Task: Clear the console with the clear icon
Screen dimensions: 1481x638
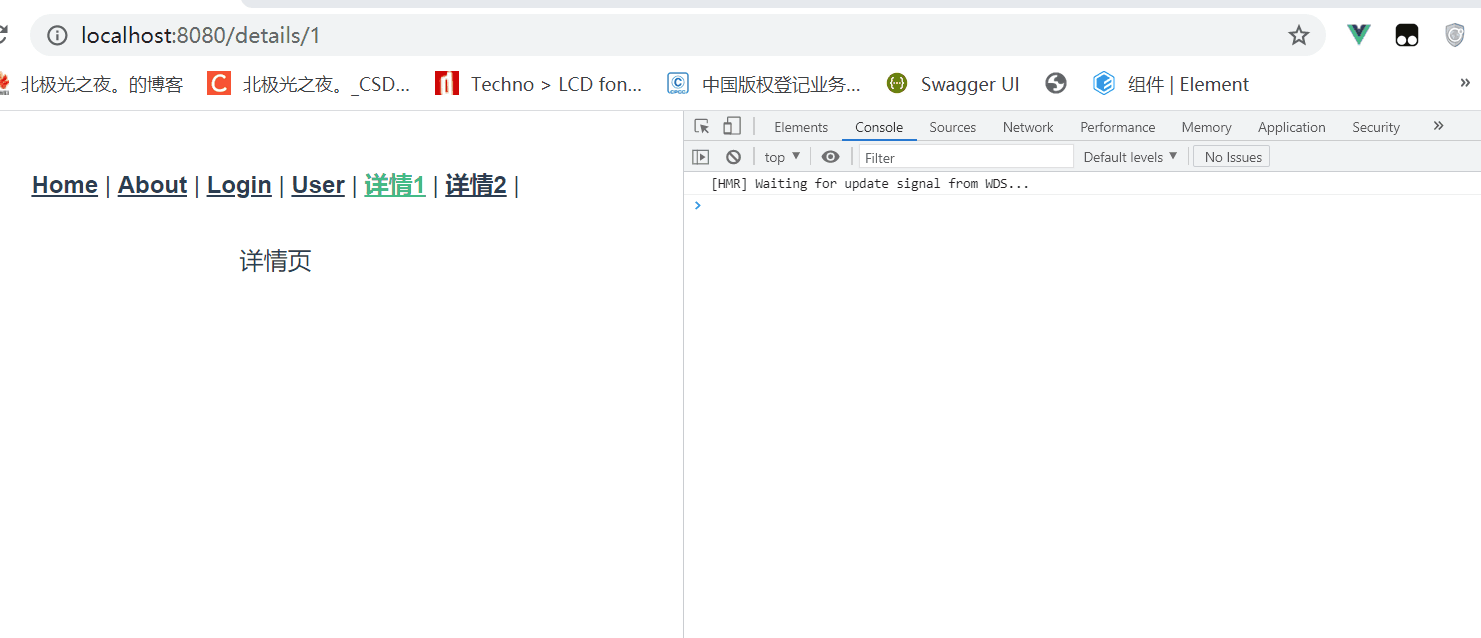Action: (x=734, y=156)
